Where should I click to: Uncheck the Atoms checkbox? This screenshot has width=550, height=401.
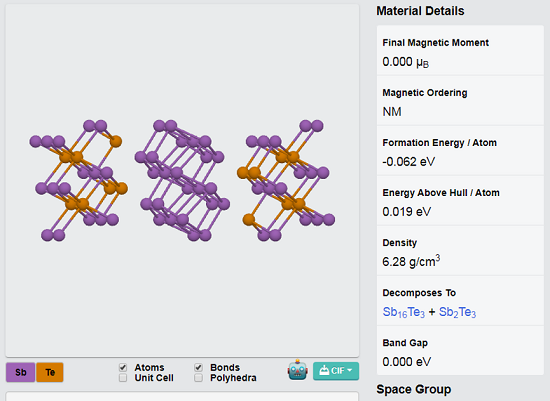123,367
